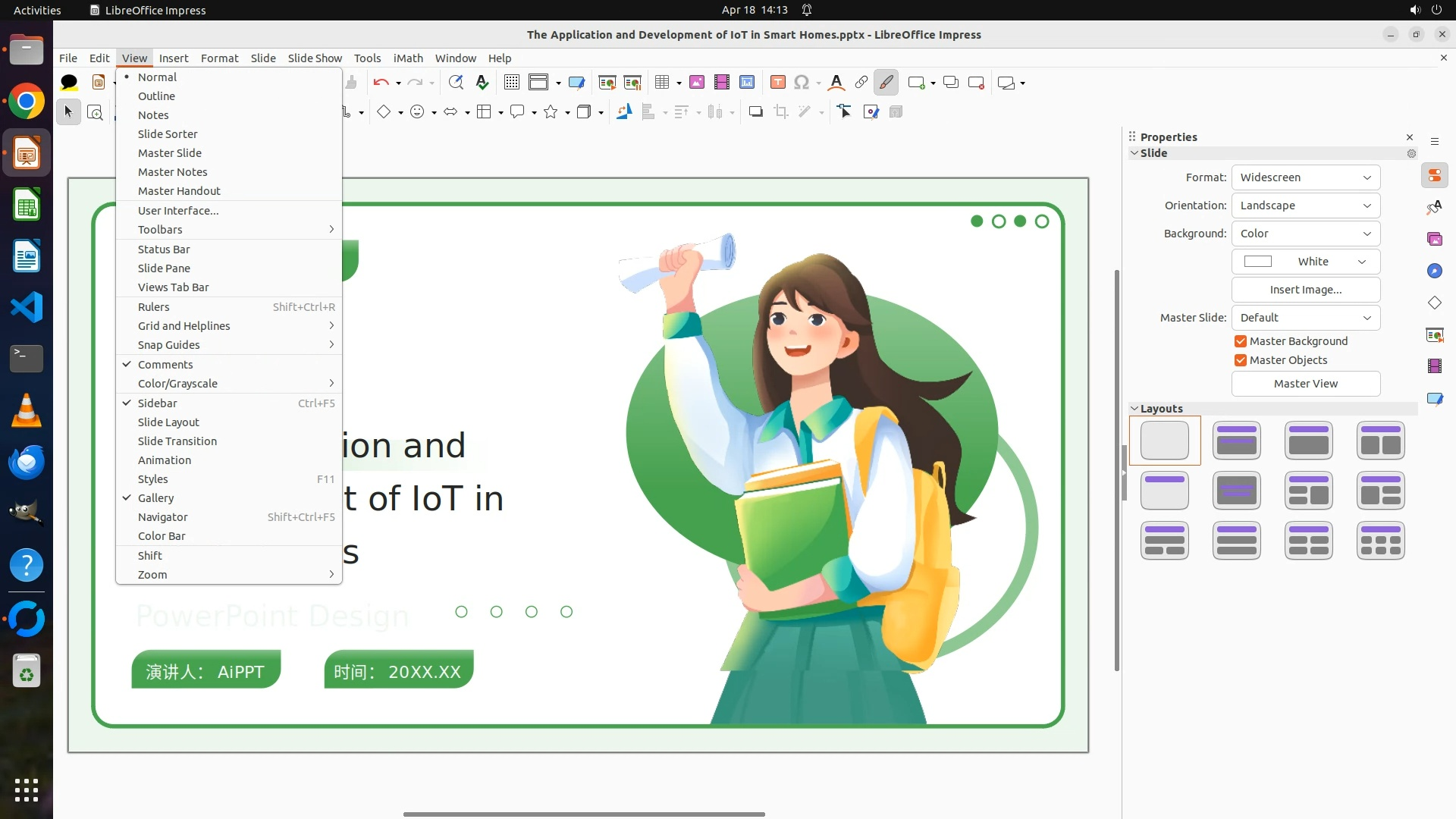This screenshot has height=819, width=1456.
Task: Open the Format dropdown showing Widescreen
Action: pos(1305,177)
